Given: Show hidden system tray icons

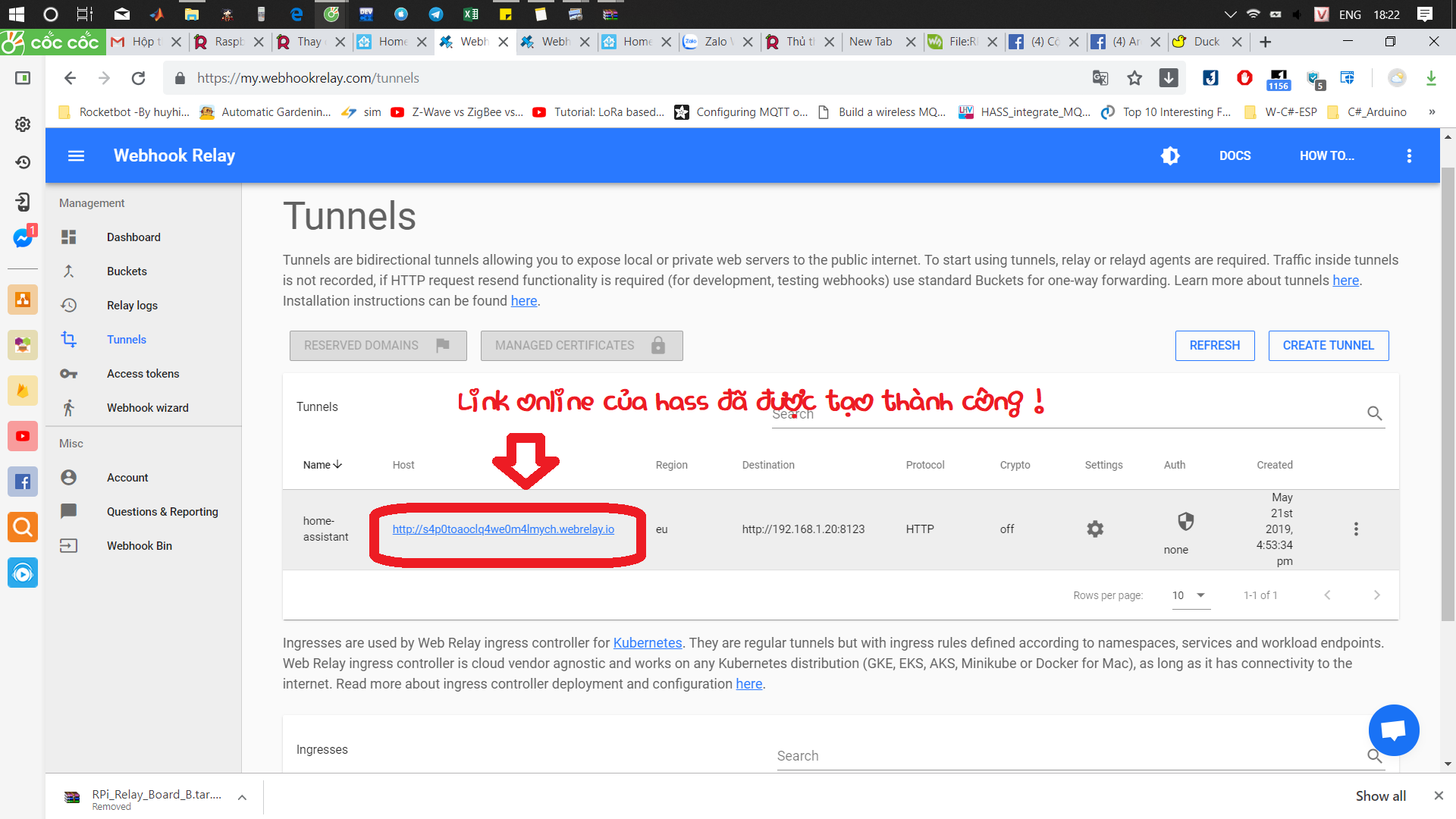Looking at the screenshot, I should click(1230, 14).
